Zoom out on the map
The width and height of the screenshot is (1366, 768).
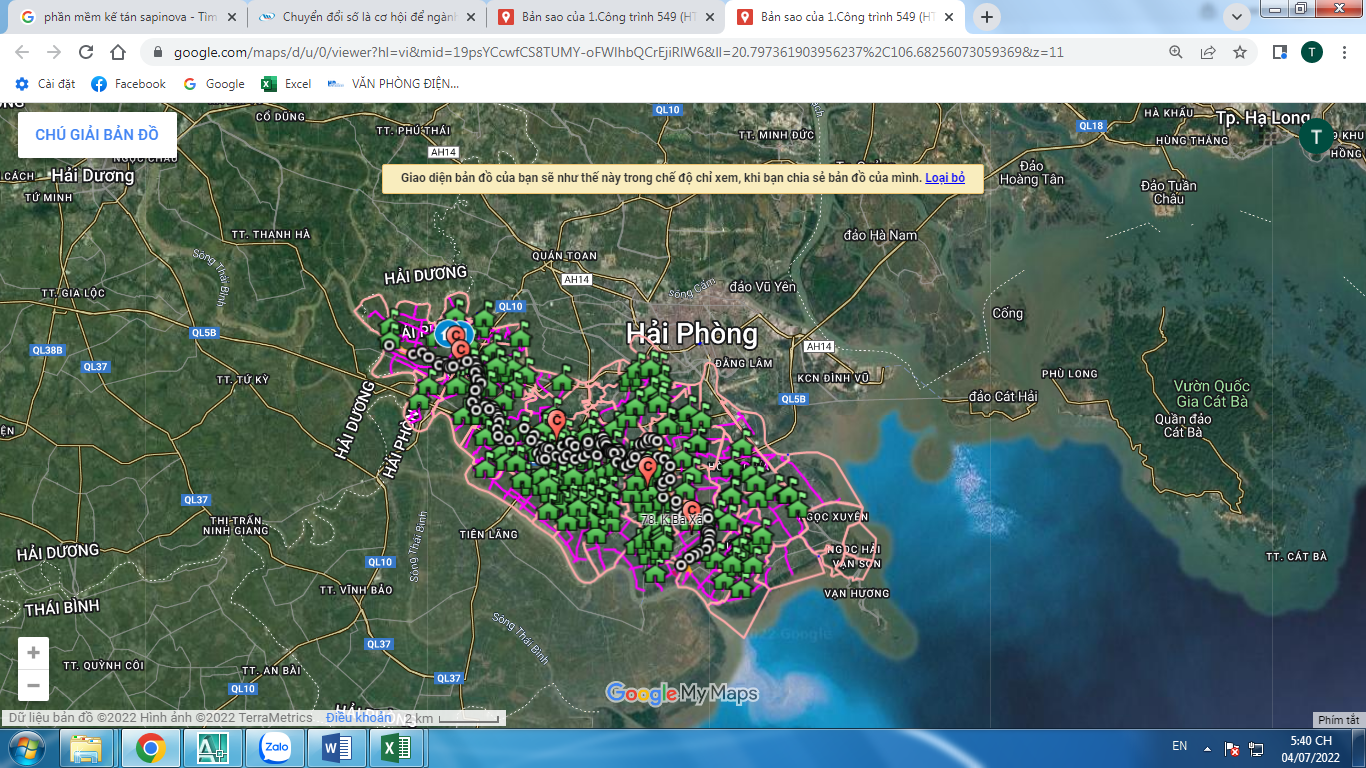click(x=33, y=685)
